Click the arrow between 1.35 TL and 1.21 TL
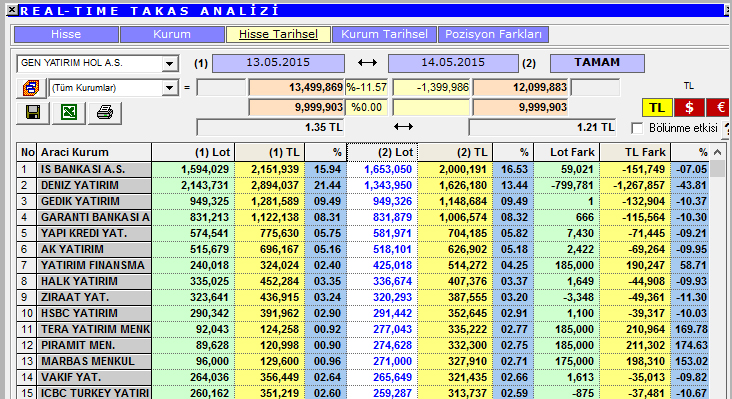The width and height of the screenshot is (732, 399). [403, 126]
